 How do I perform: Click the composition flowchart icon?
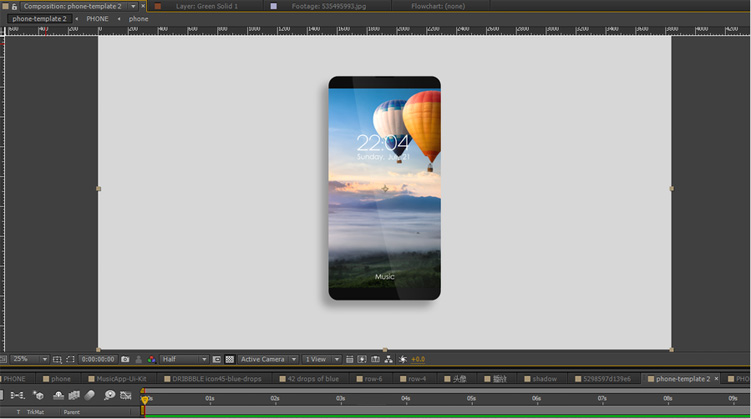point(387,359)
